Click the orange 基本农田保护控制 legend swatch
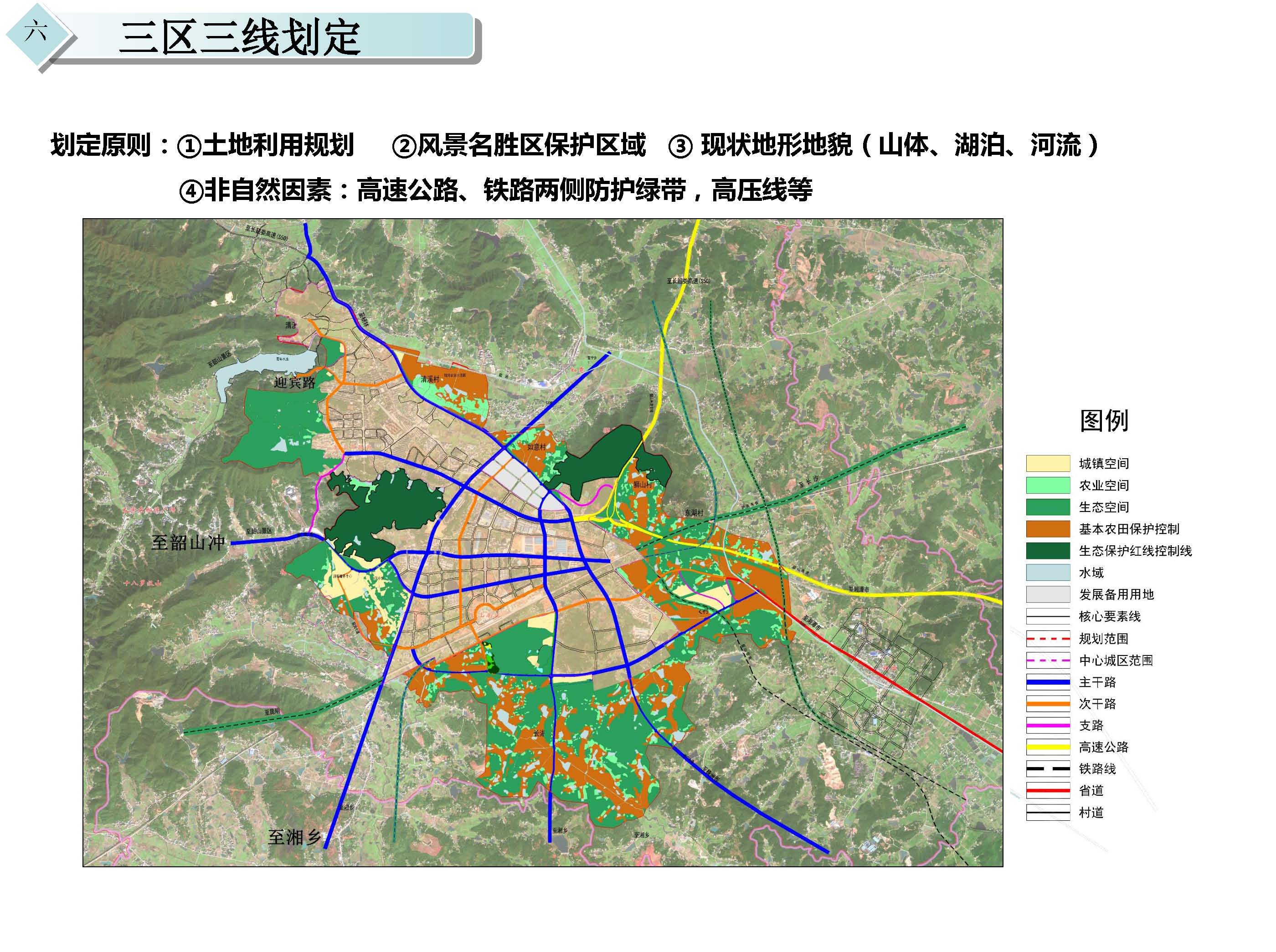The image size is (1276, 952). (1048, 529)
